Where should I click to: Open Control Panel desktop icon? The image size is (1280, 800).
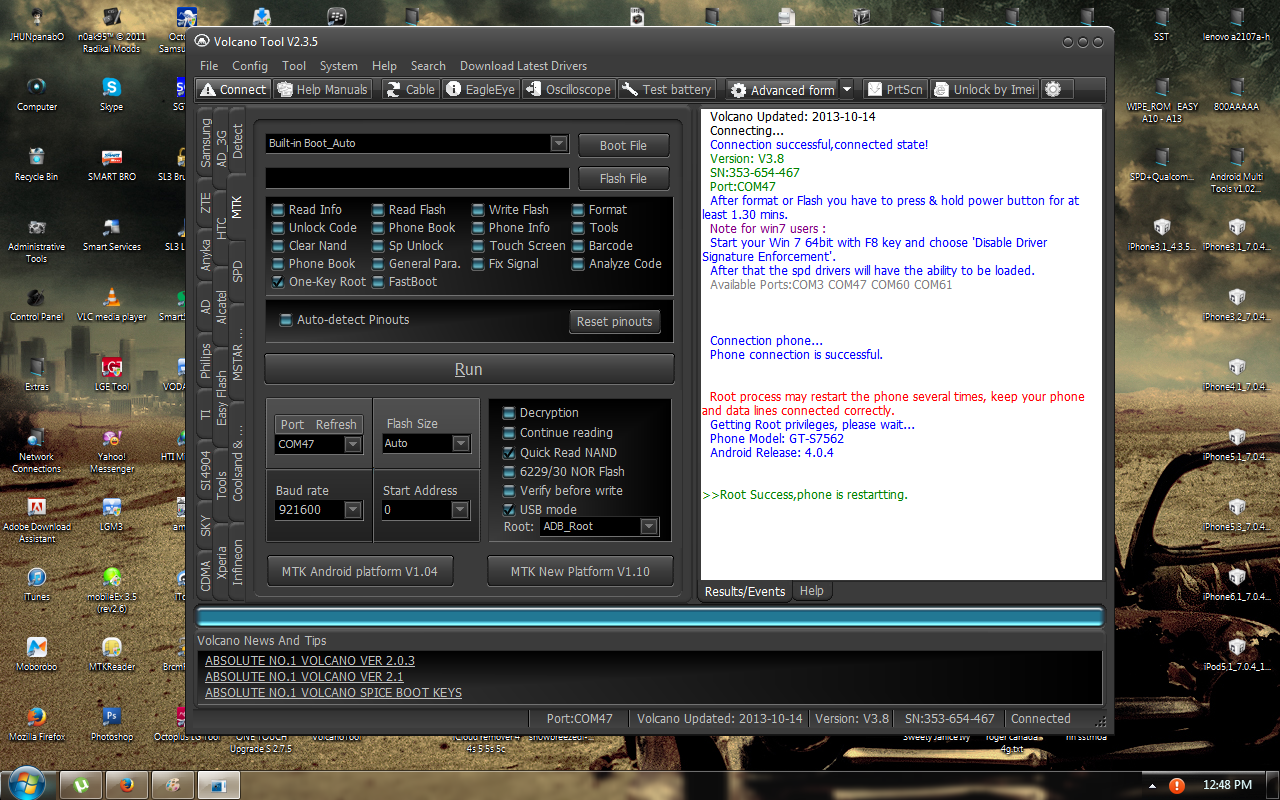coord(37,302)
